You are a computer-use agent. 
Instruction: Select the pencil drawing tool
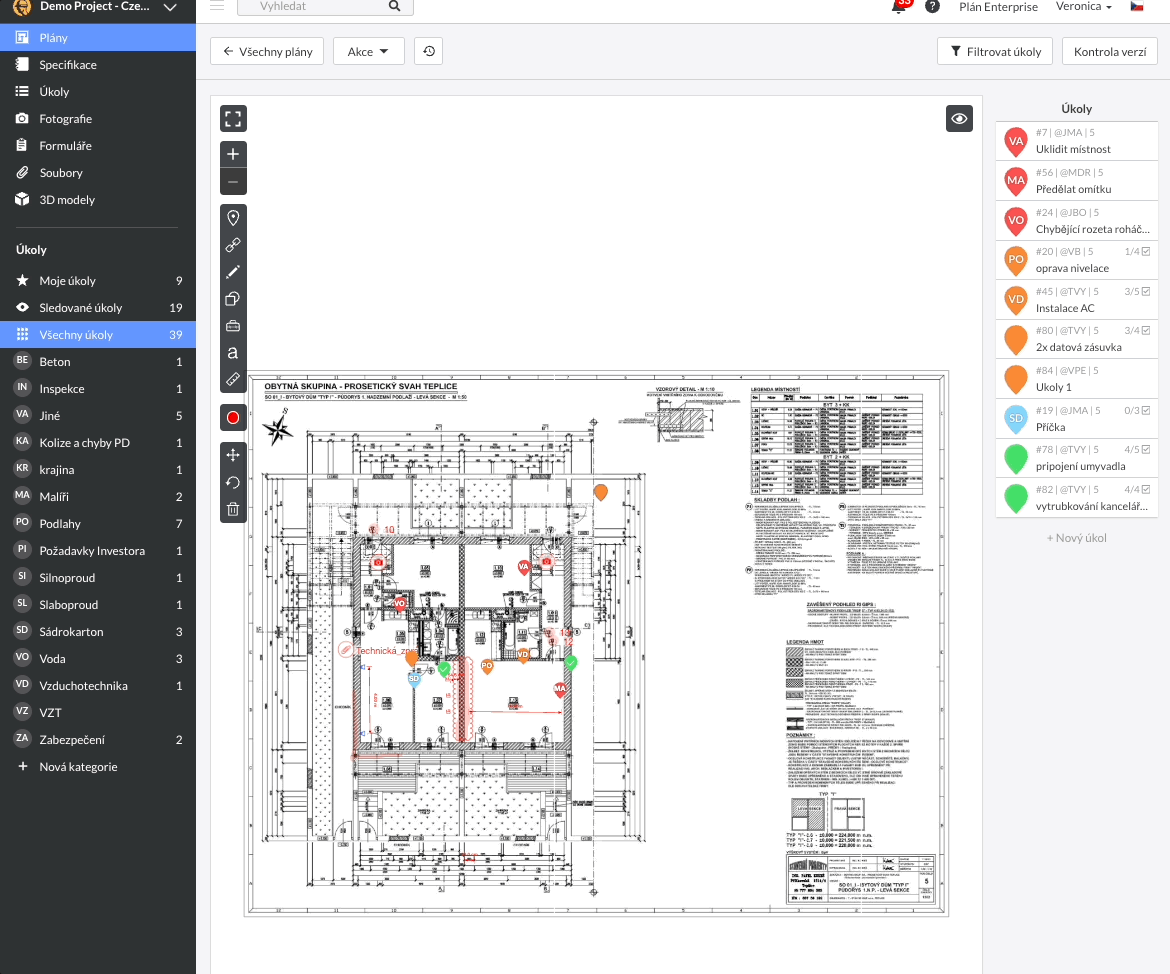[233, 272]
